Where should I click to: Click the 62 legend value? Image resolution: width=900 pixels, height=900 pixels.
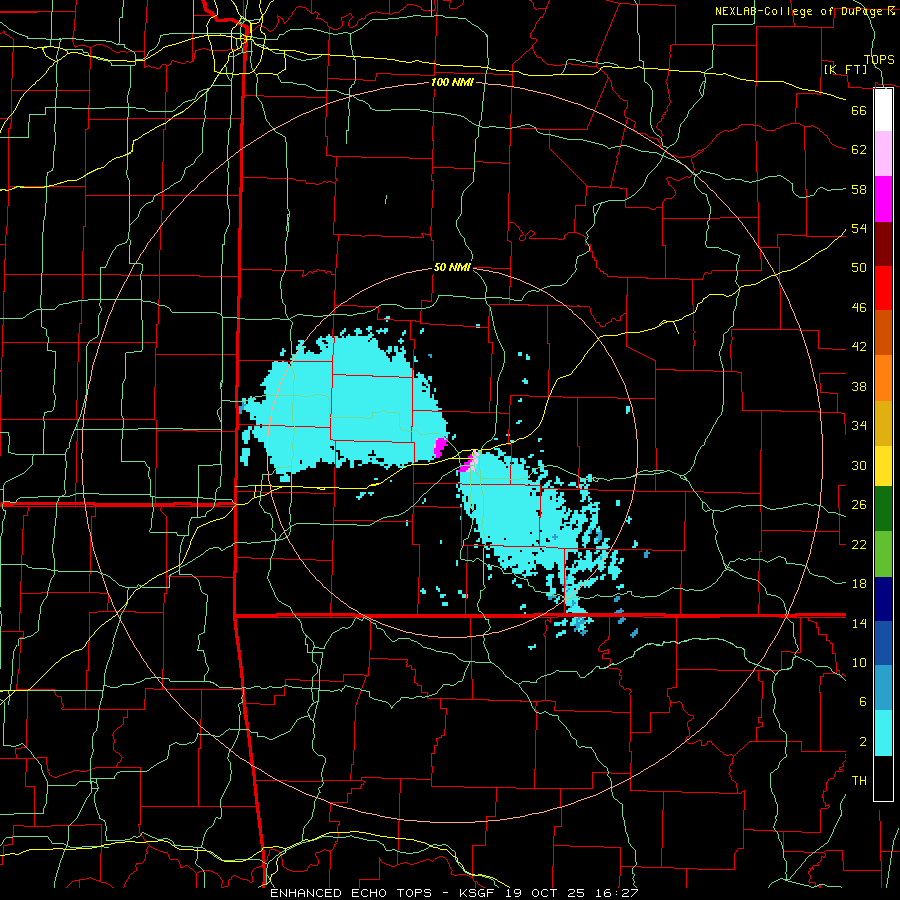(x=859, y=150)
